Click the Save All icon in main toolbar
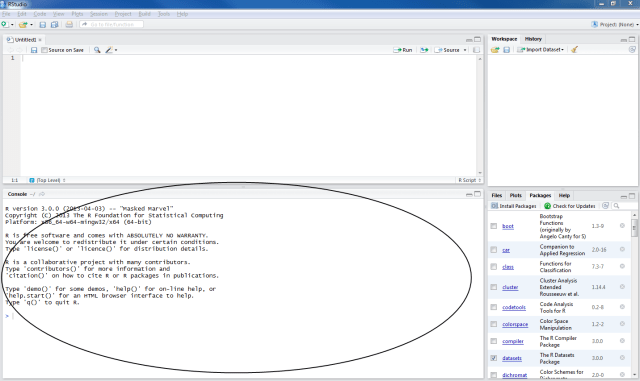 [54, 25]
